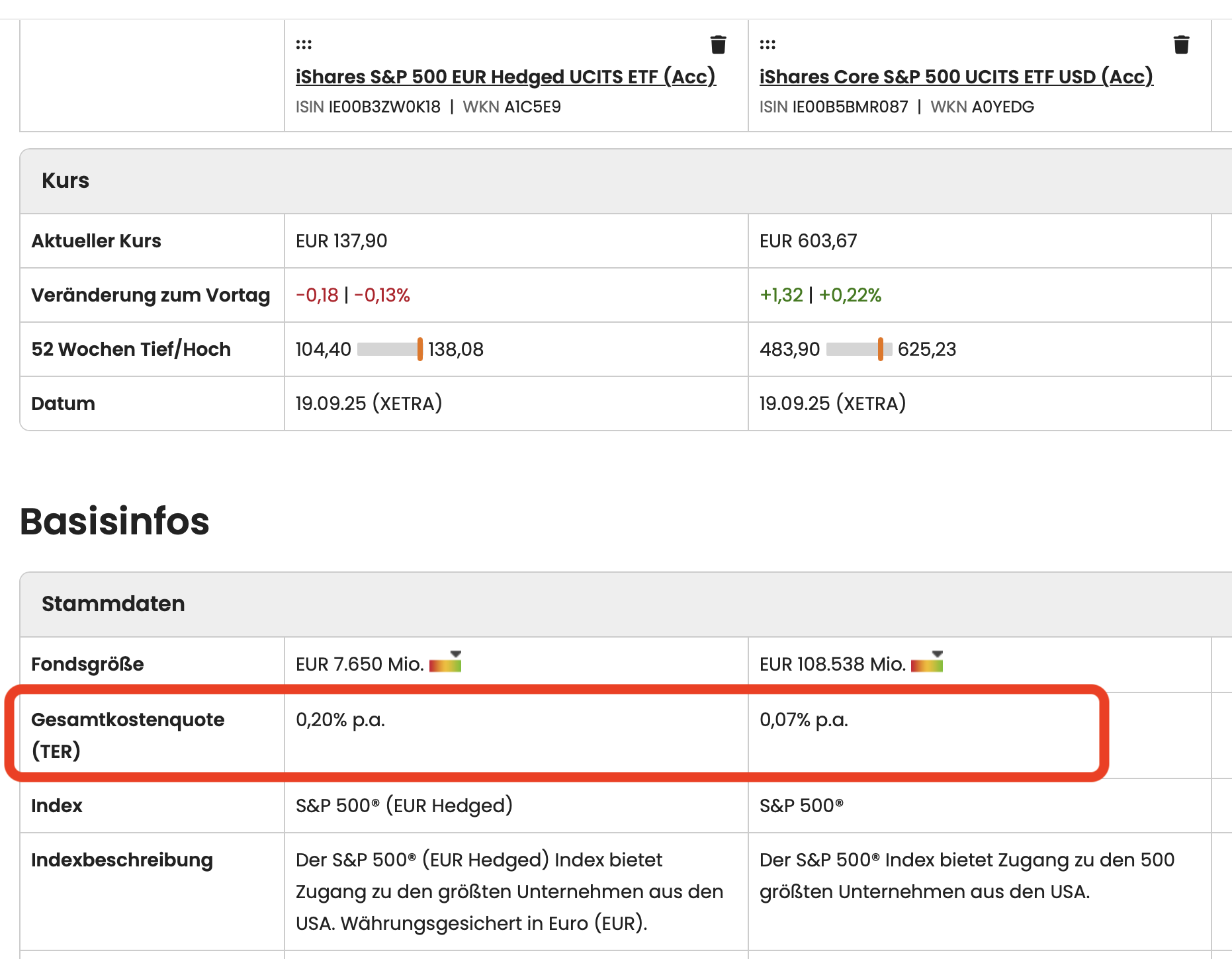1232x959 pixels.
Task: Click fund size rating icon beside EUR 7.650 Mio.
Action: pyautogui.click(x=445, y=663)
